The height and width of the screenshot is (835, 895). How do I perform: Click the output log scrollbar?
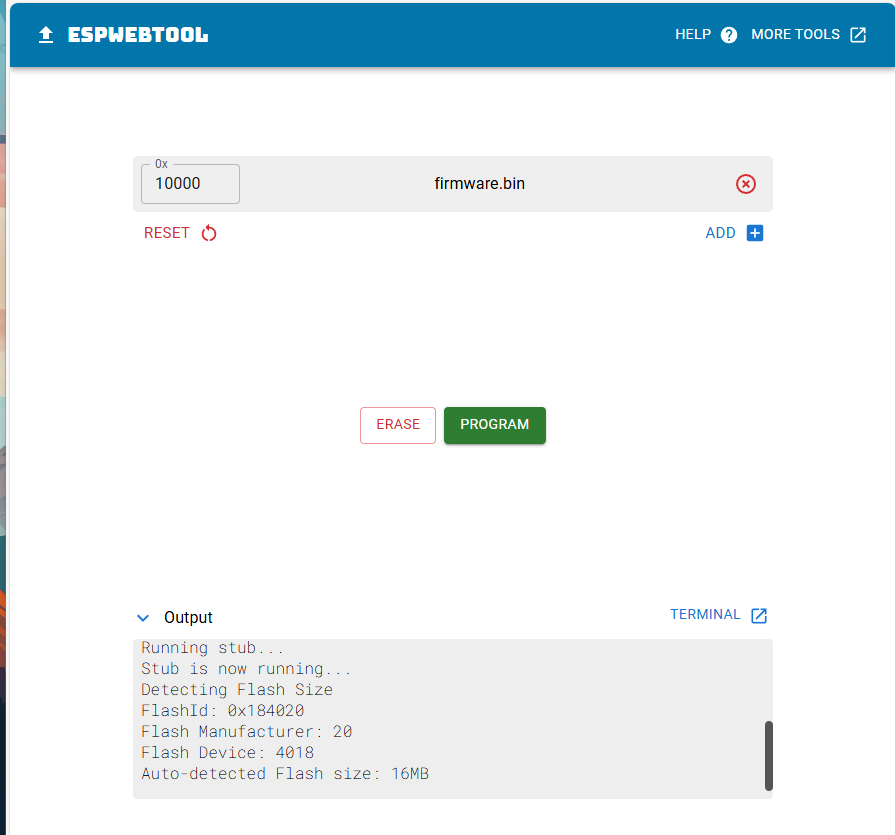coord(768,755)
